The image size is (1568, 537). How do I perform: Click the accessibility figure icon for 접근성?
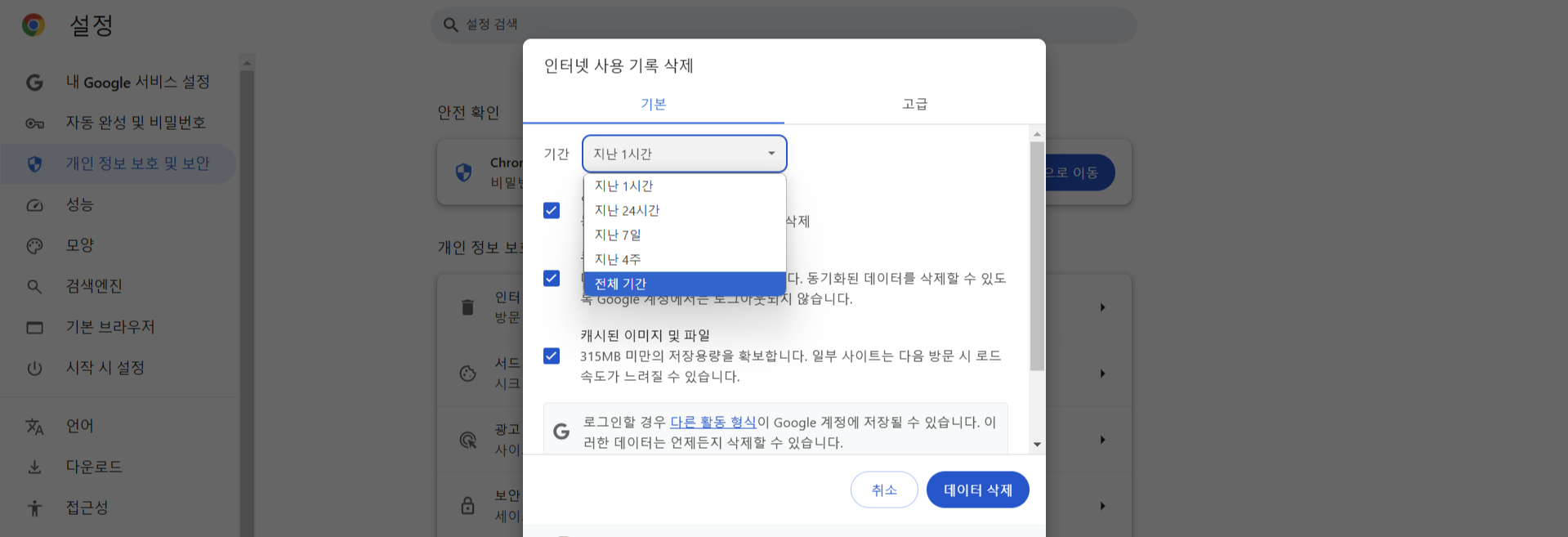pos(34,508)
